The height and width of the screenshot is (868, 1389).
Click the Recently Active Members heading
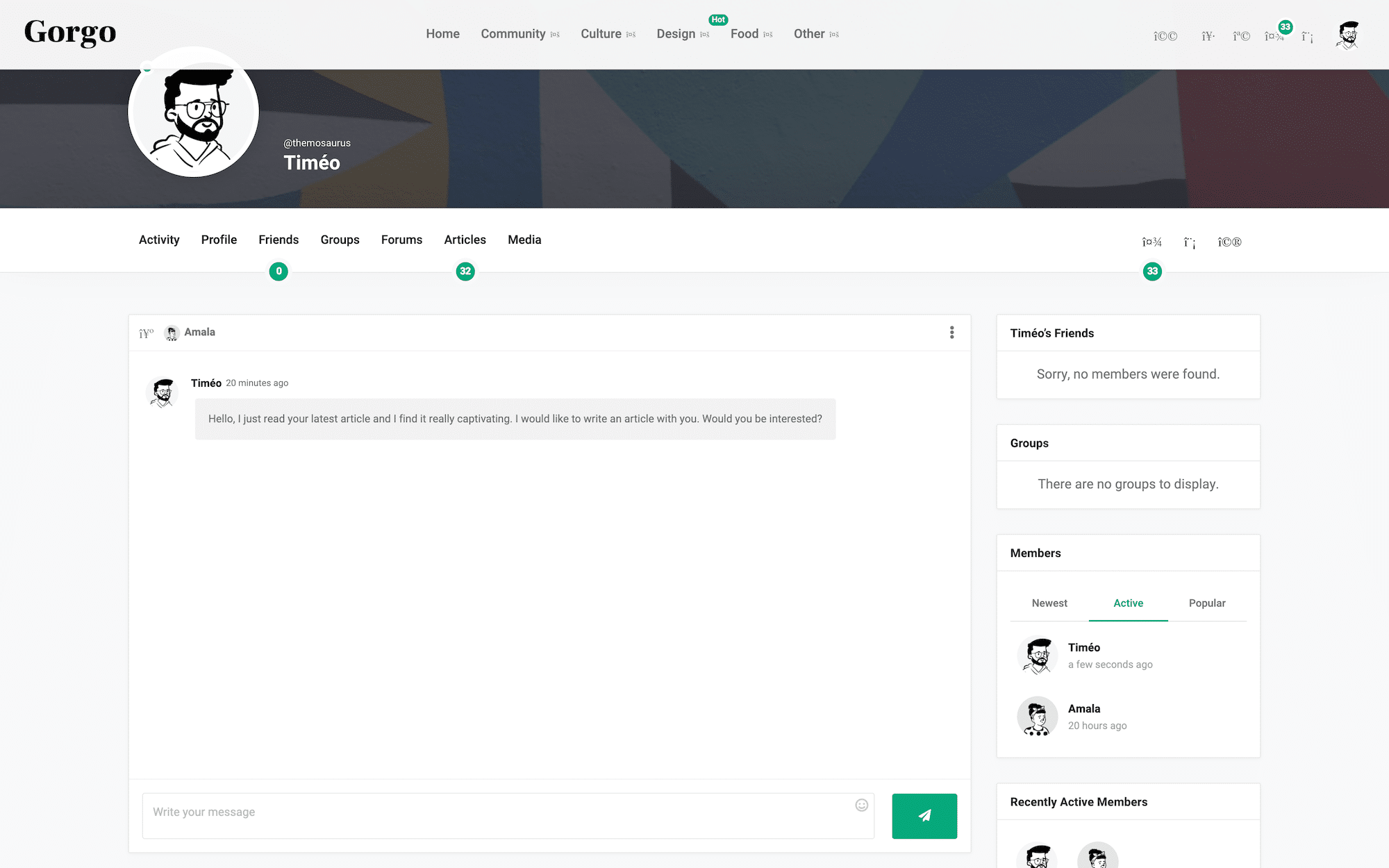tap(1079, 802)
